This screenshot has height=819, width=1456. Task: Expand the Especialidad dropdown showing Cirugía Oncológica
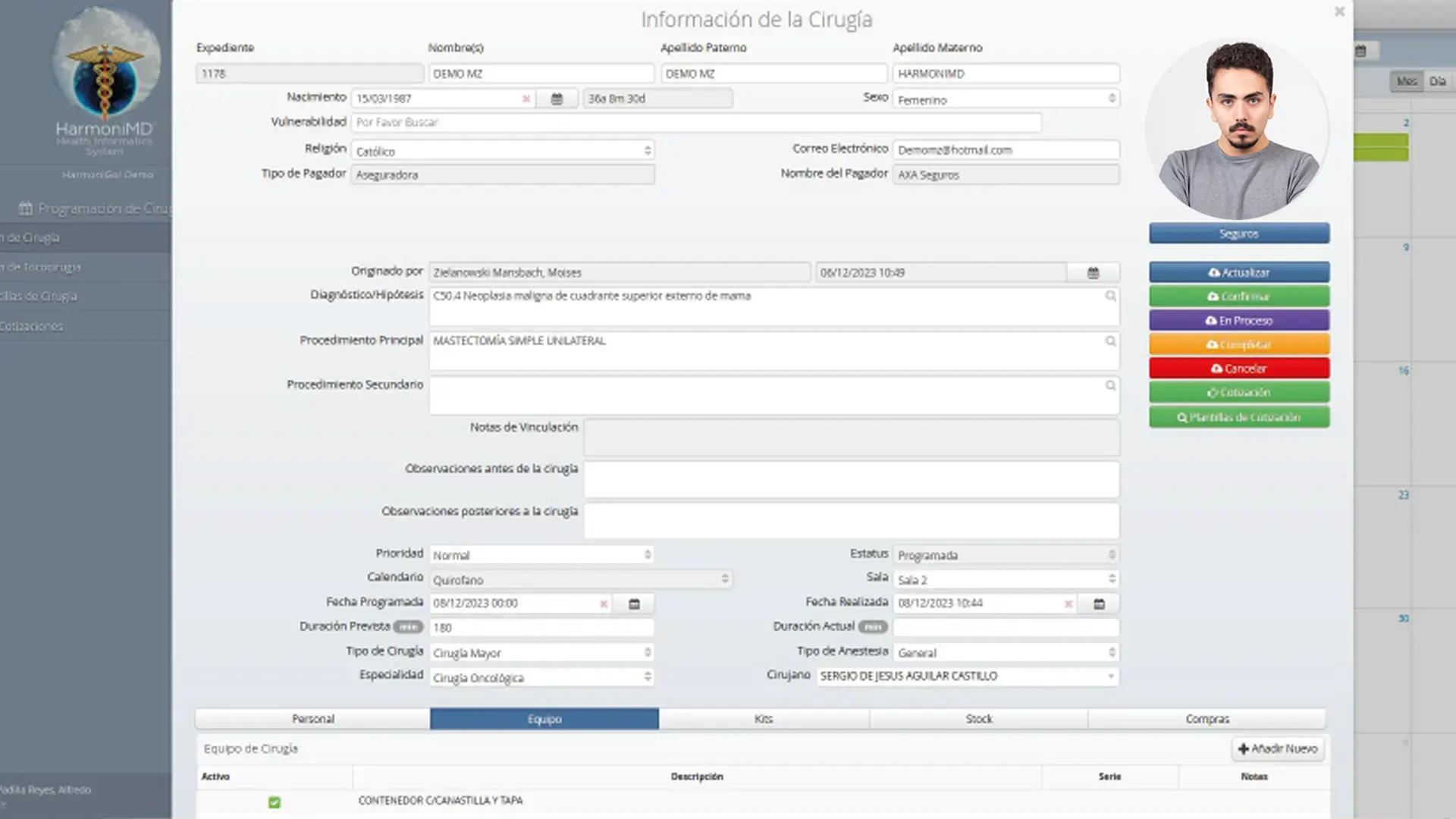tap(541, 676)
